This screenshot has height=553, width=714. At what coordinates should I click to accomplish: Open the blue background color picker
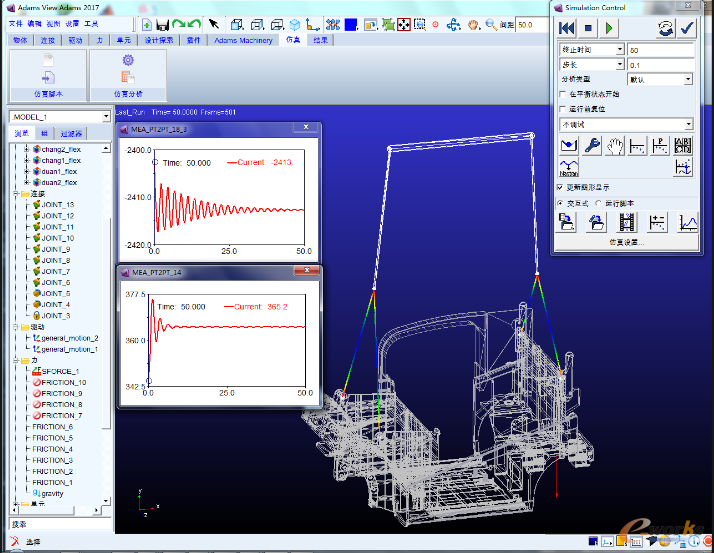351,25
